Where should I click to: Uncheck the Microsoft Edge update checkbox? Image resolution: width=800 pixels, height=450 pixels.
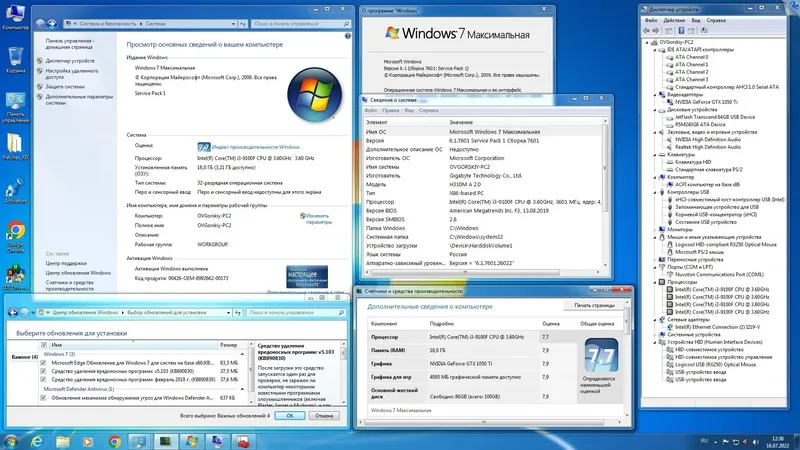click(x=43, y=363)
